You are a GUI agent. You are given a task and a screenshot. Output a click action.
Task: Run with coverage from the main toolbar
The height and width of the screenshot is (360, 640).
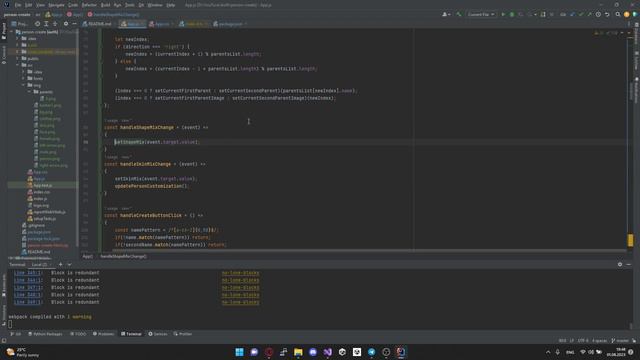[521, 14]
